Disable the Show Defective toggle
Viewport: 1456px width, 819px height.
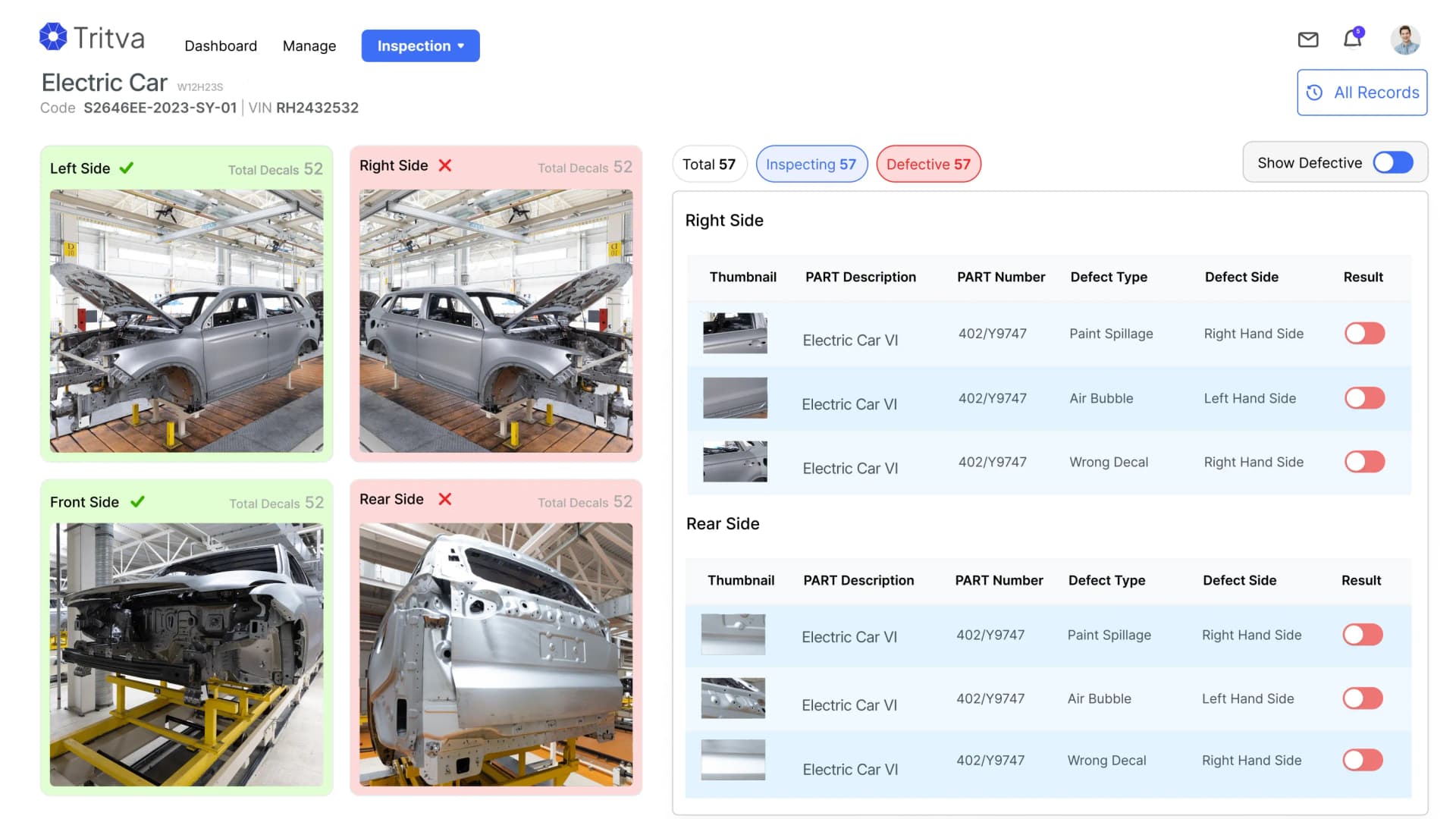click(1392, 162)
